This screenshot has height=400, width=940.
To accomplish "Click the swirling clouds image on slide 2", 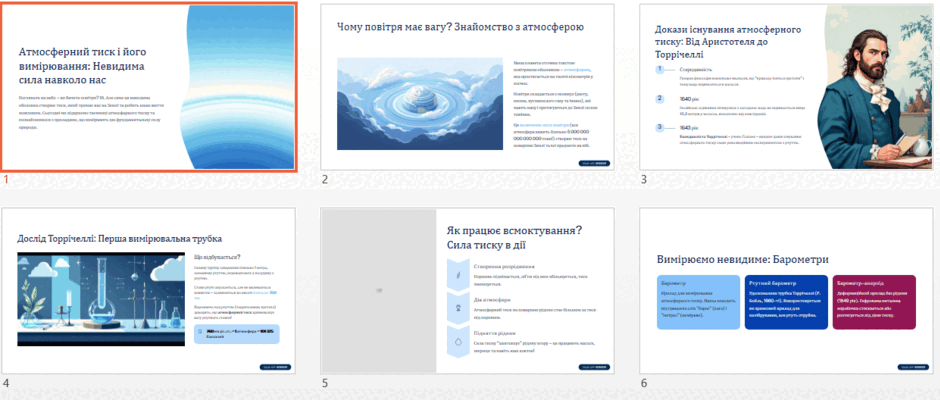I will point(420,104).
